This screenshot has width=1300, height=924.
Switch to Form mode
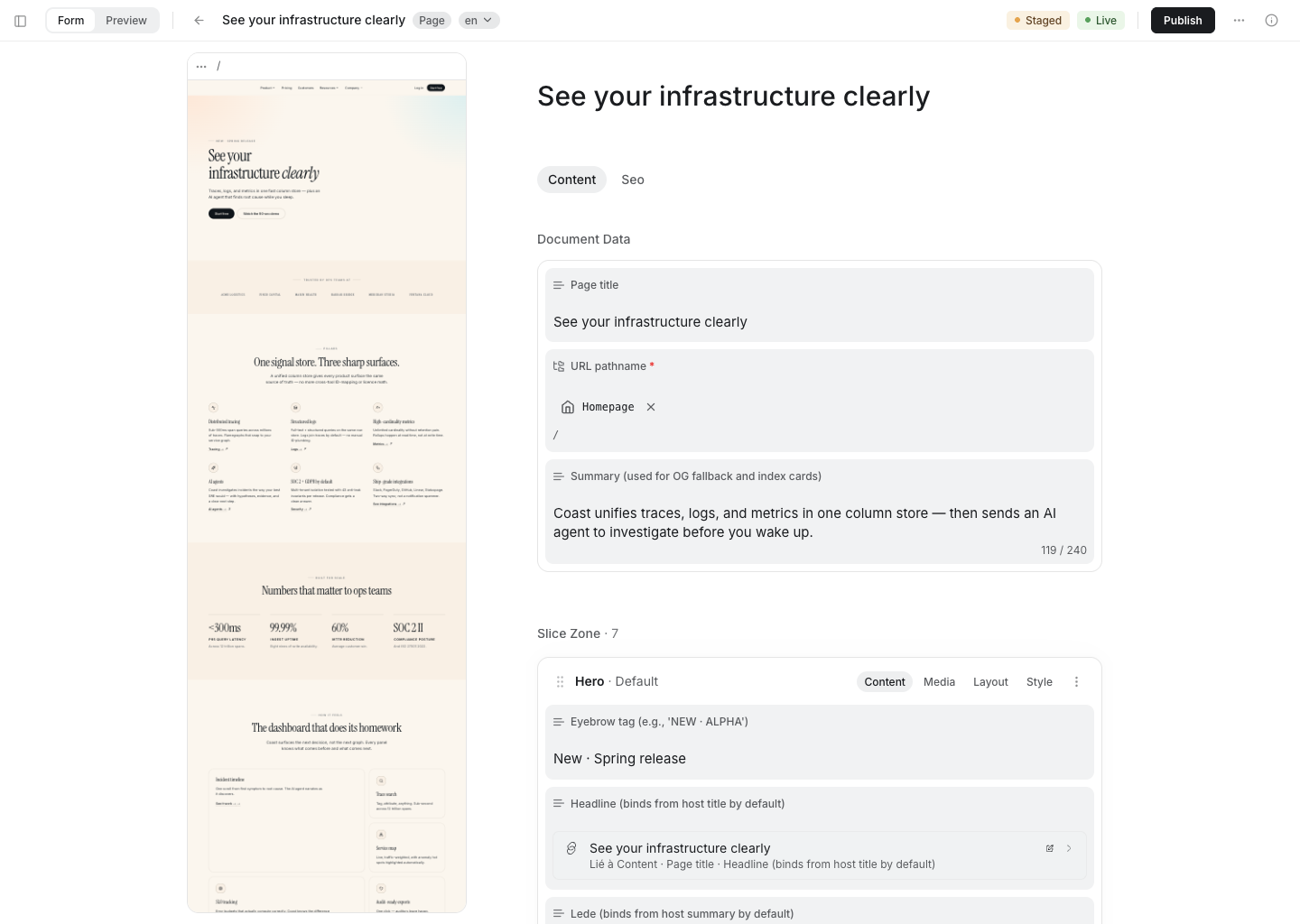tap(71, 21)
